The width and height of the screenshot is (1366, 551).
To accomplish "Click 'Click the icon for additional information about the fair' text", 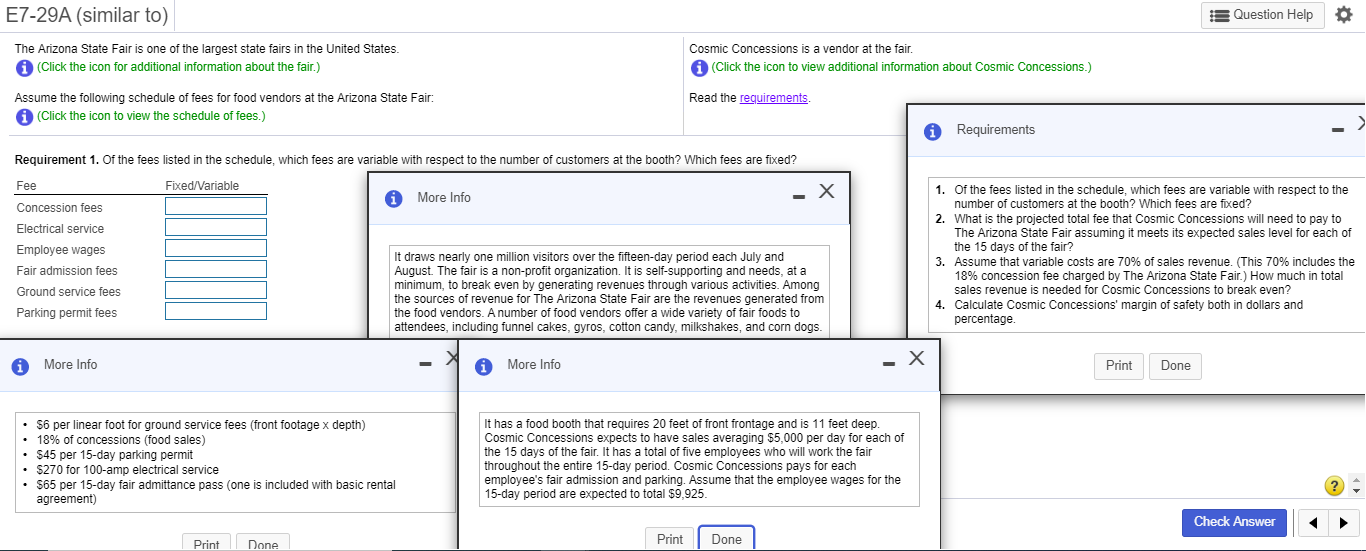I will click(x=178, y=67).
